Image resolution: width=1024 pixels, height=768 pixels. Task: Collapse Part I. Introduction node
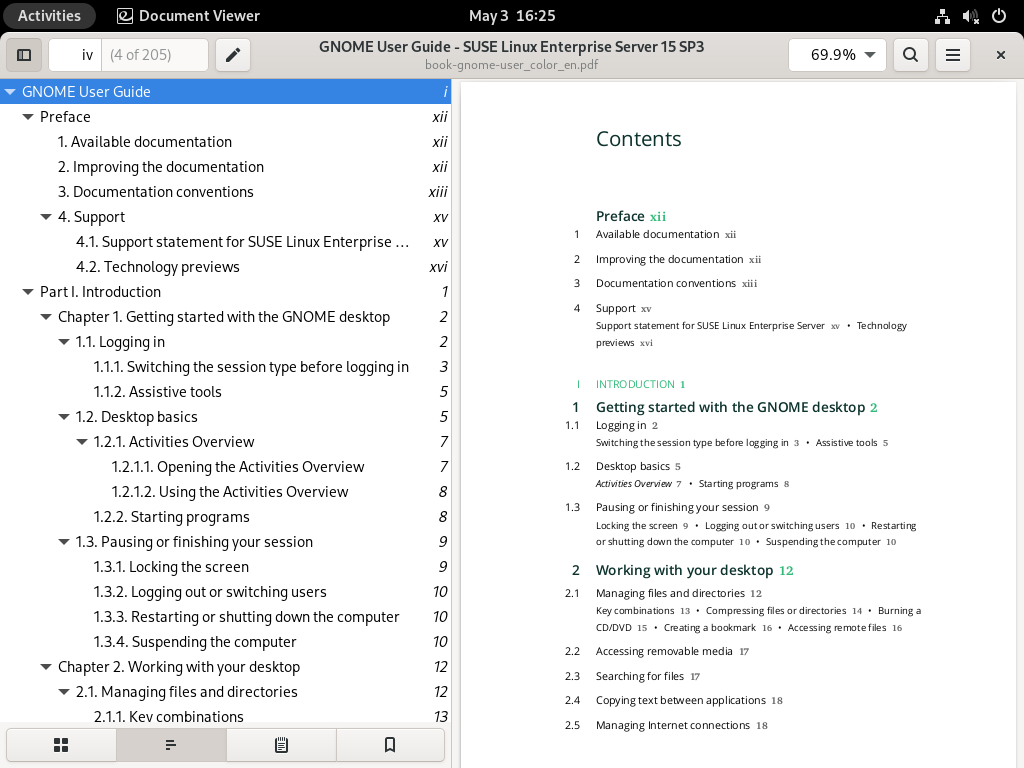(x=28, y=292)
